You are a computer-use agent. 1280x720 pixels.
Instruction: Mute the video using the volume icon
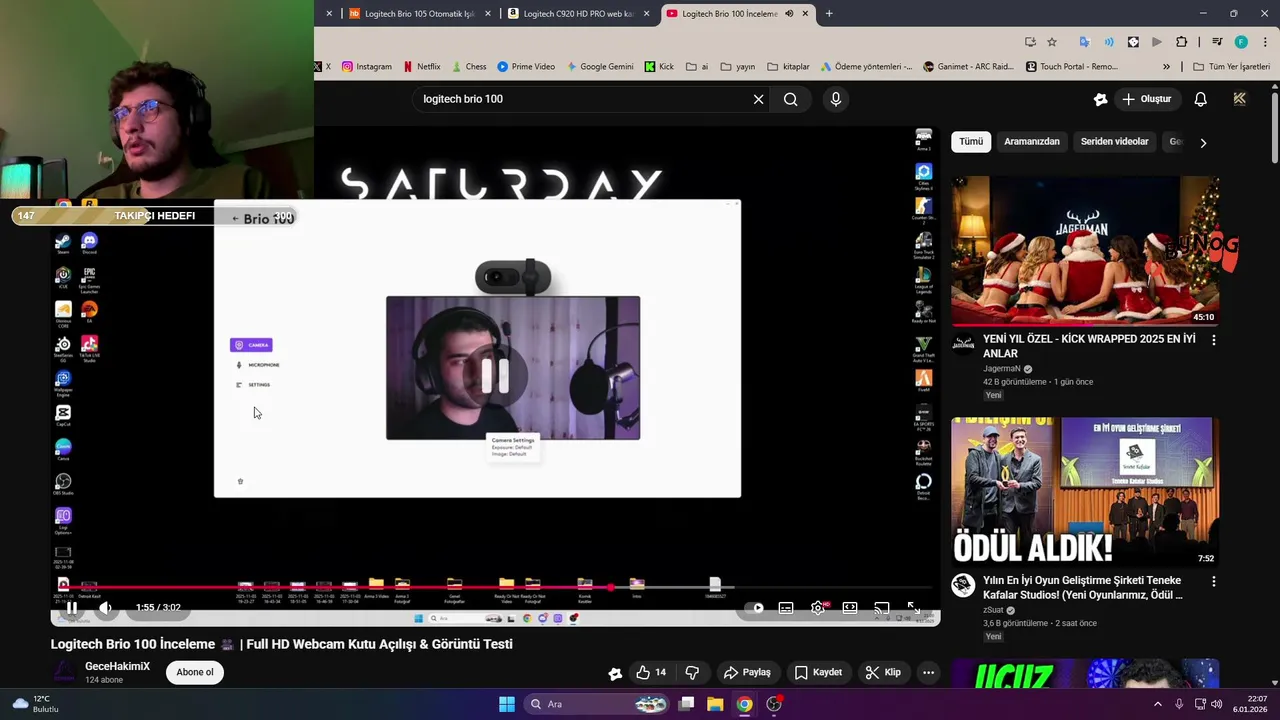(x=105, y=608)
